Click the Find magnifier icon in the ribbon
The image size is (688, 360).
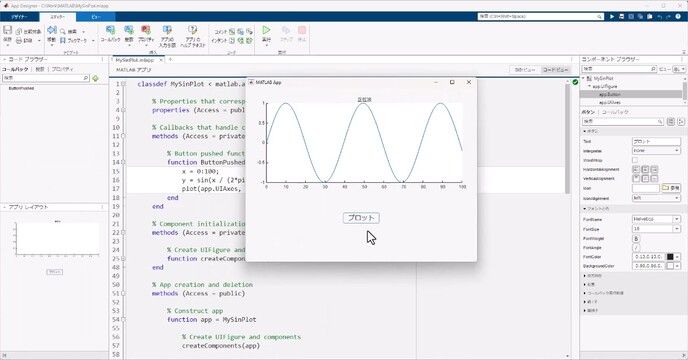(63, 32)
